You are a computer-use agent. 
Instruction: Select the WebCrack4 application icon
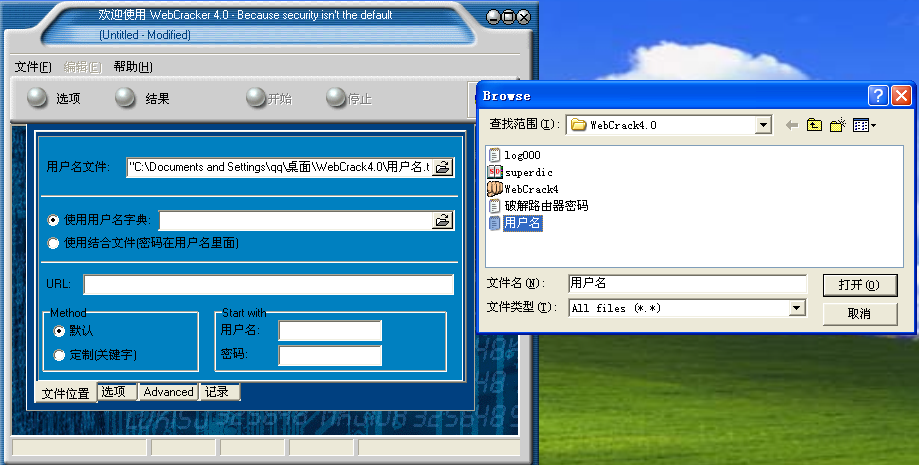point(495,189)
